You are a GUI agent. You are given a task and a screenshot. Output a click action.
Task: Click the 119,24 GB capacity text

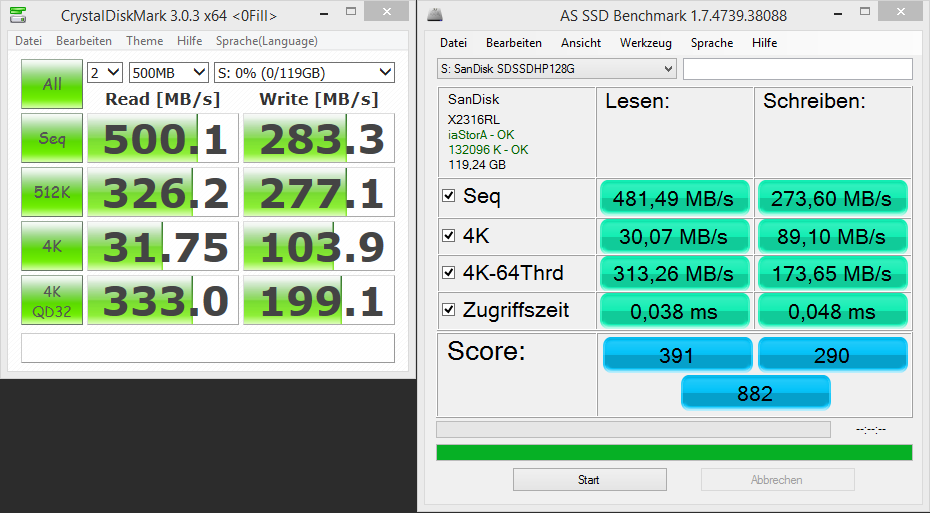[477, 164]
